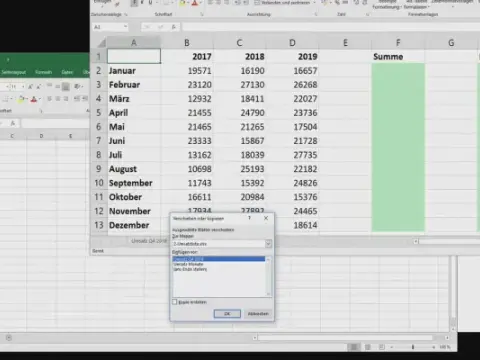Open the Seitenlayout tab in back window
This screenshot has width=480, height=360.
13,72
